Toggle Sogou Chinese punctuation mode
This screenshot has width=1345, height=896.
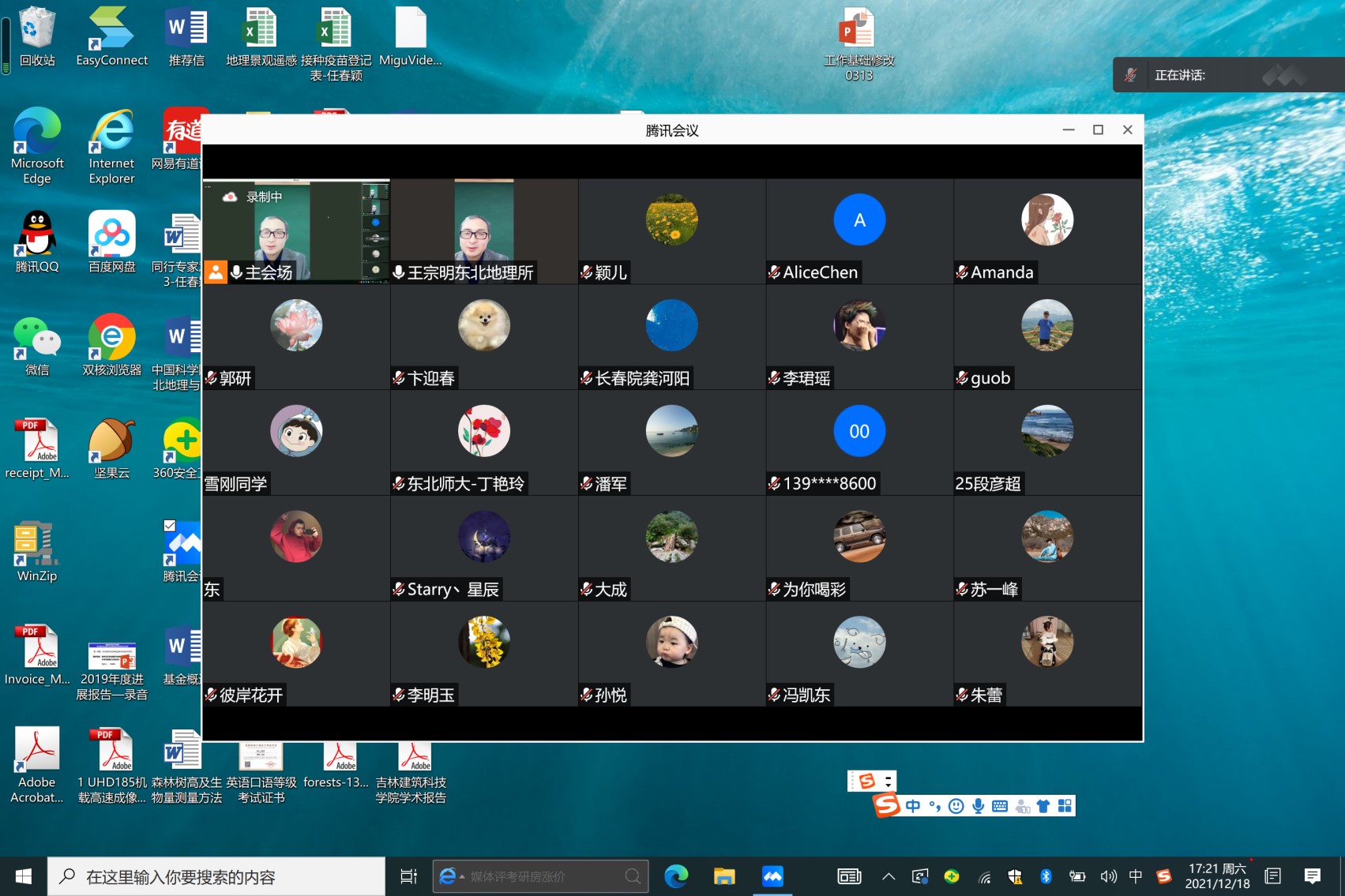pyautogui.click(x=934, y=806)
